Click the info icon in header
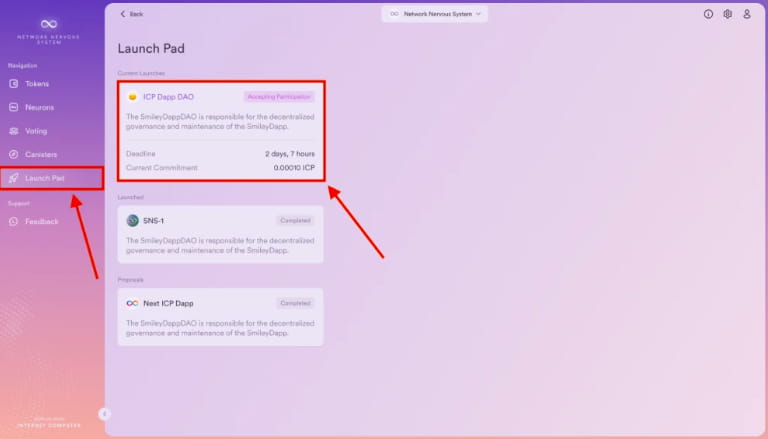Viewport: 768px width, 439px height. (708, 14)
